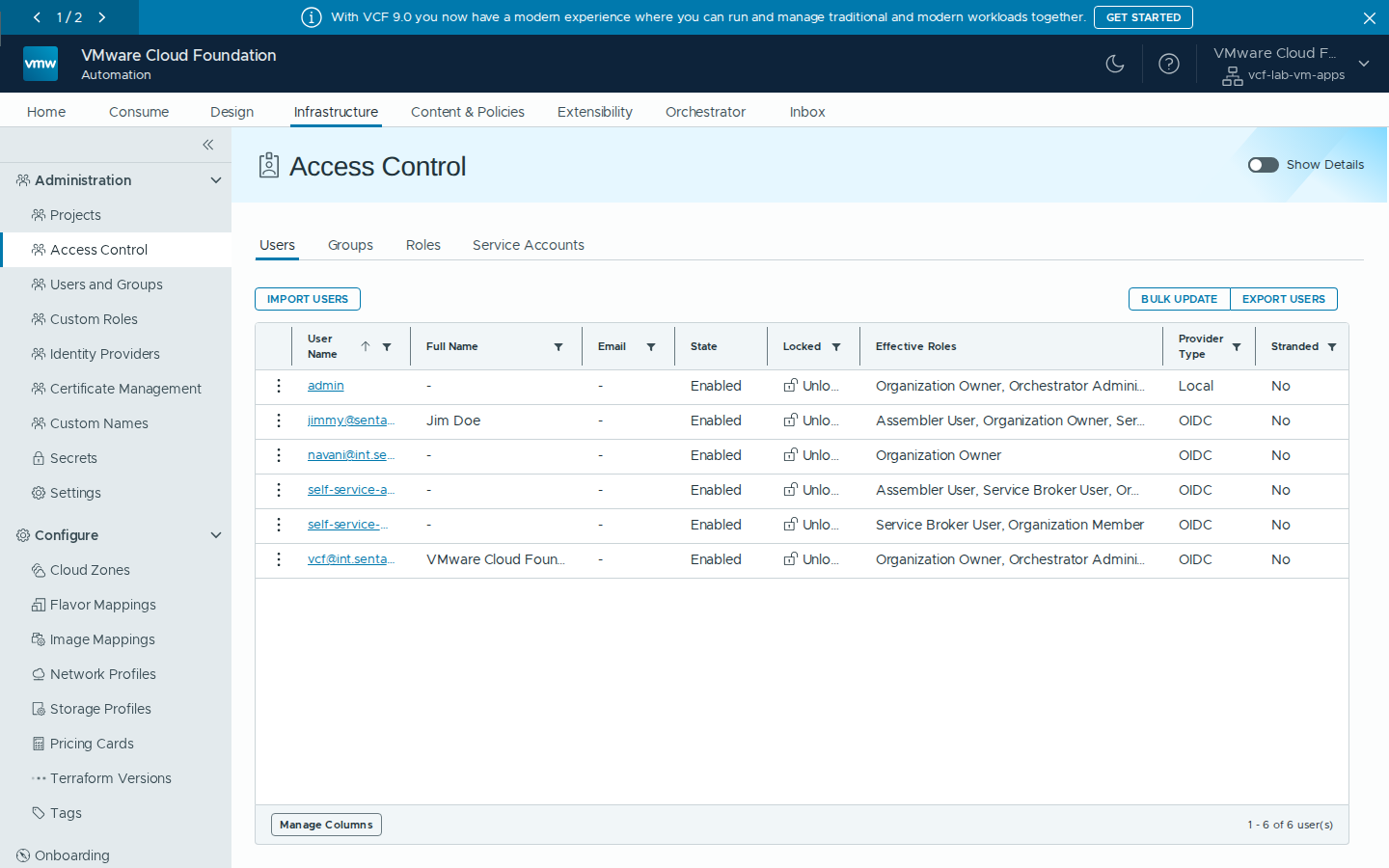The width and height of the screenshot is (1389, 868).
Task: Open the admin user link
Action: tap(326, 386)
